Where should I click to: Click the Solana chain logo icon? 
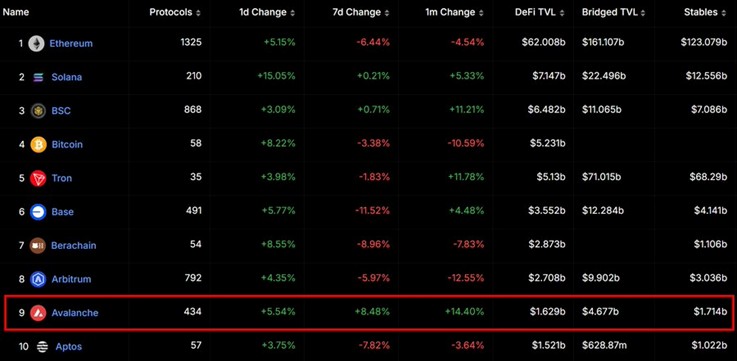pos(38,77)
